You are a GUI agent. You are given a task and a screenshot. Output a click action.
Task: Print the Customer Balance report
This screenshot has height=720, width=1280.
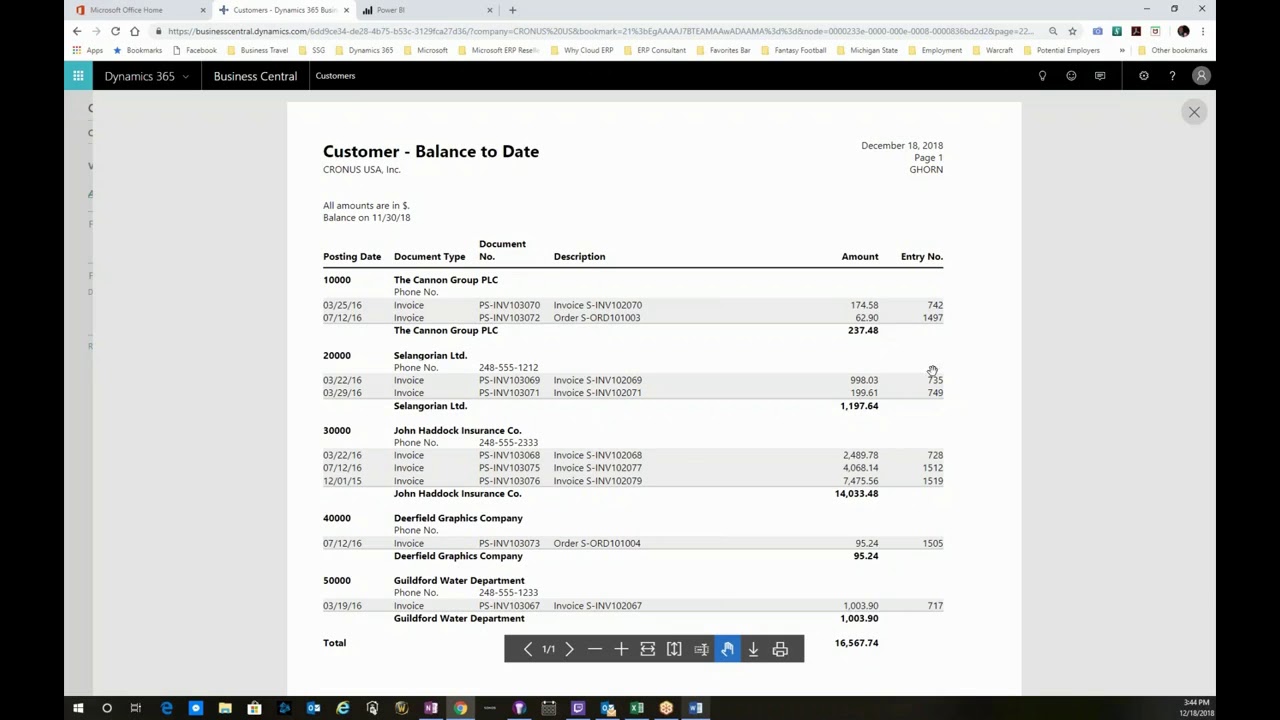[780, 650]
